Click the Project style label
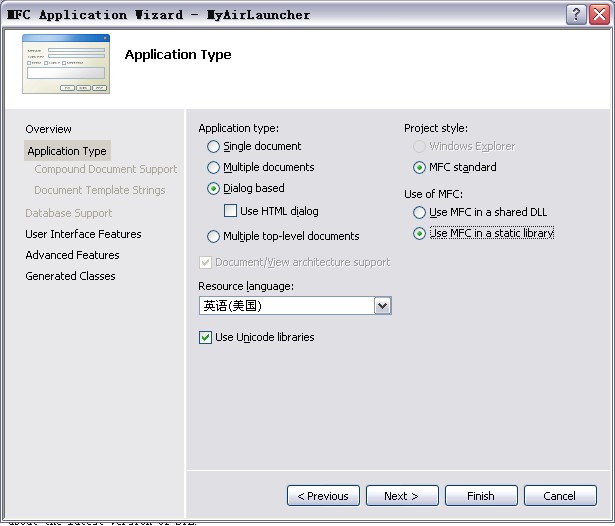 tap(436, 128)
